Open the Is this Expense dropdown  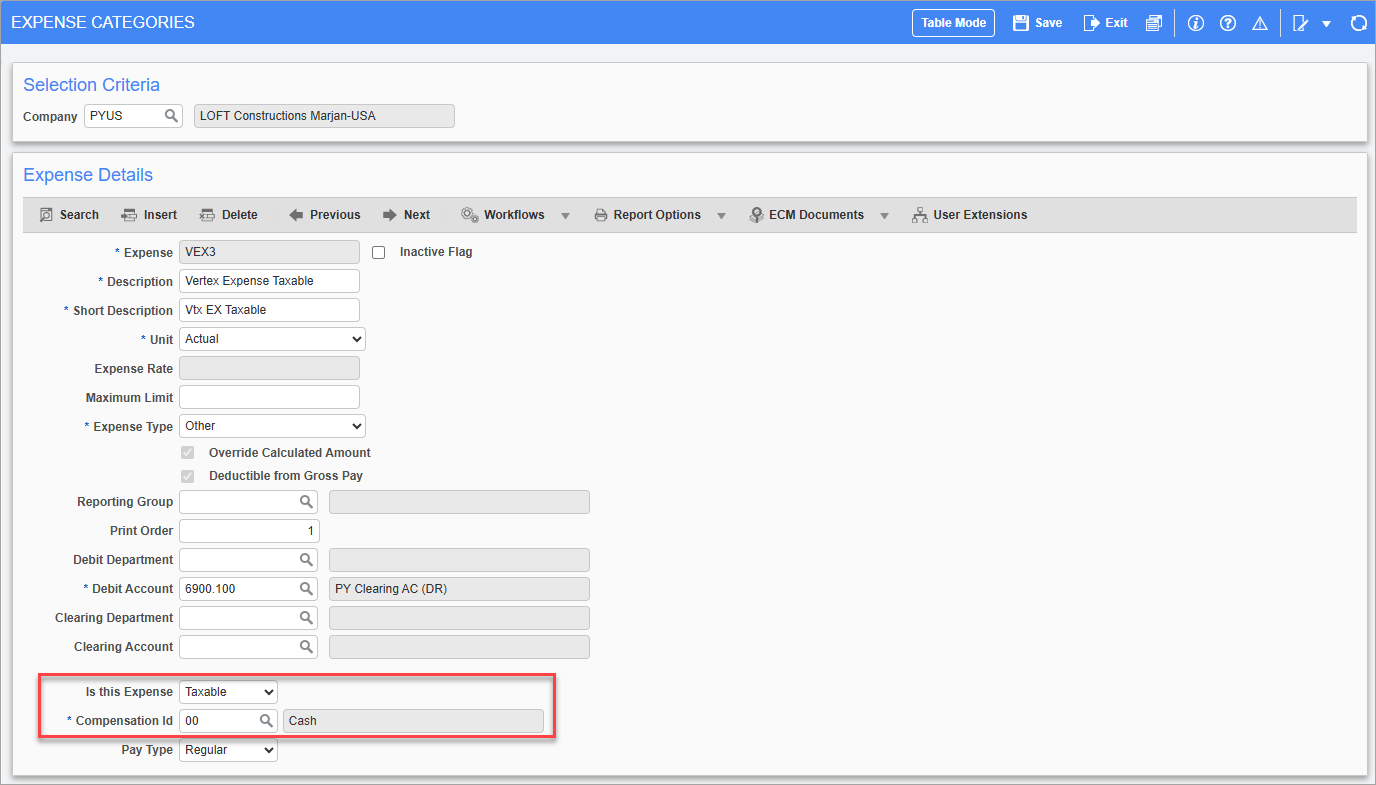pos(228,692)
